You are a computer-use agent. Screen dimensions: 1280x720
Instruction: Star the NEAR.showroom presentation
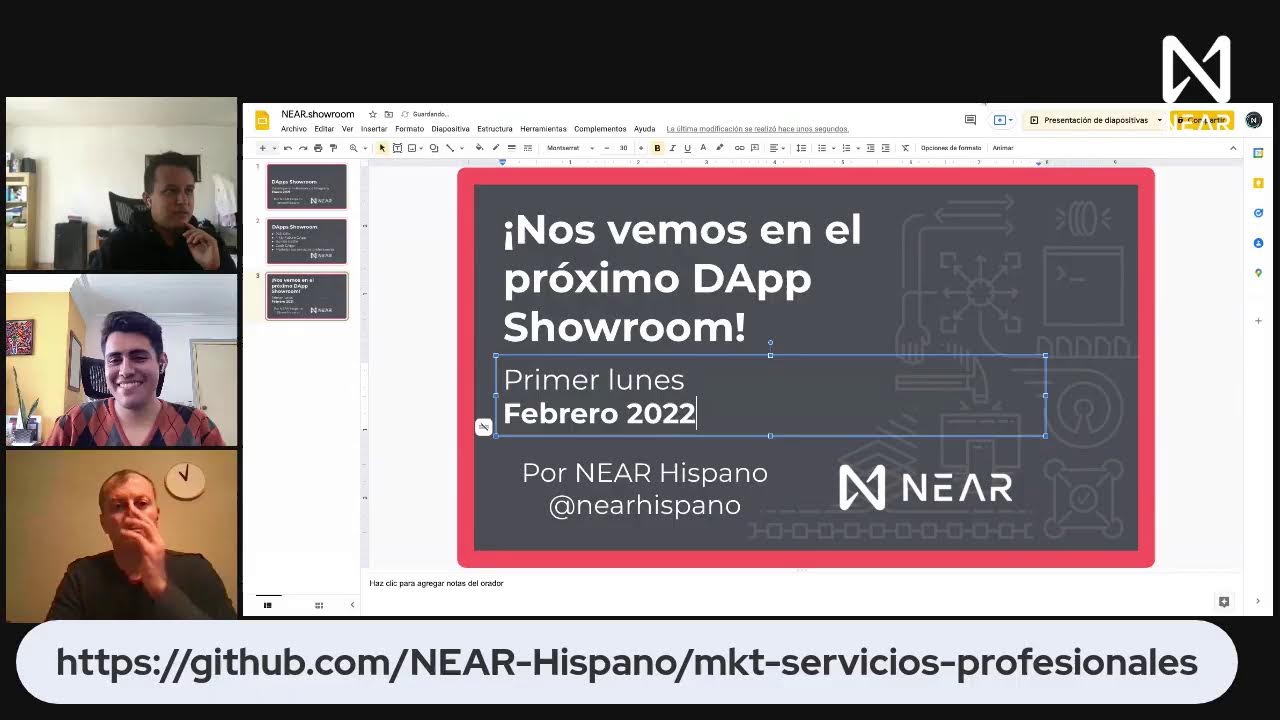coord(373,114)
